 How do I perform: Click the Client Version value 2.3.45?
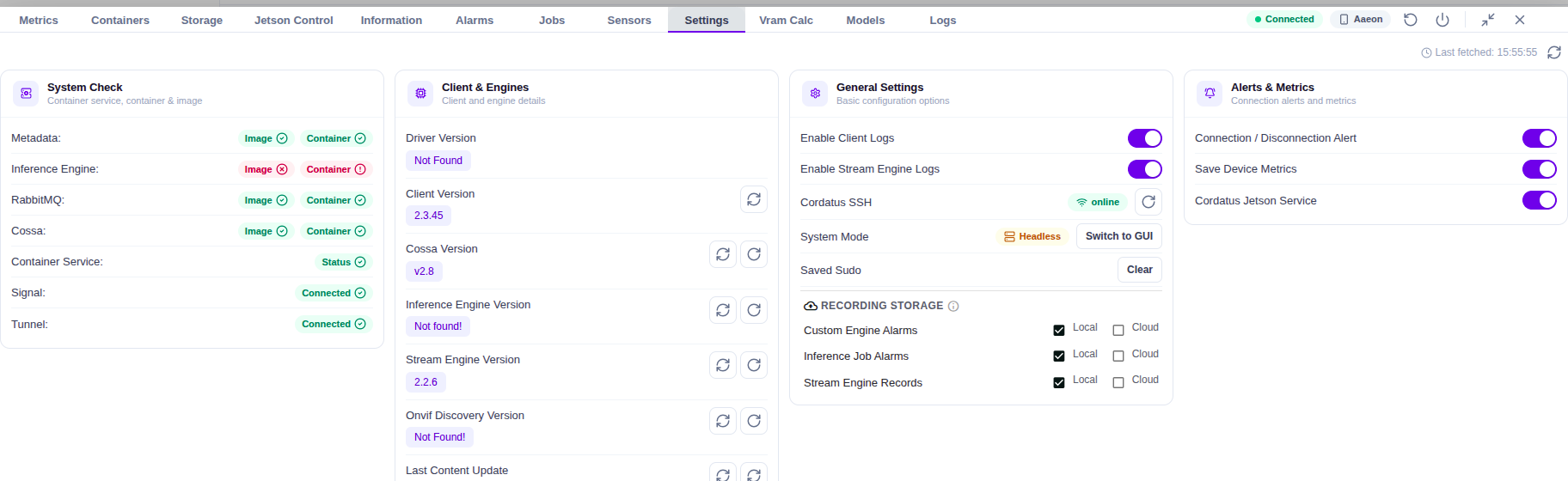429,216
